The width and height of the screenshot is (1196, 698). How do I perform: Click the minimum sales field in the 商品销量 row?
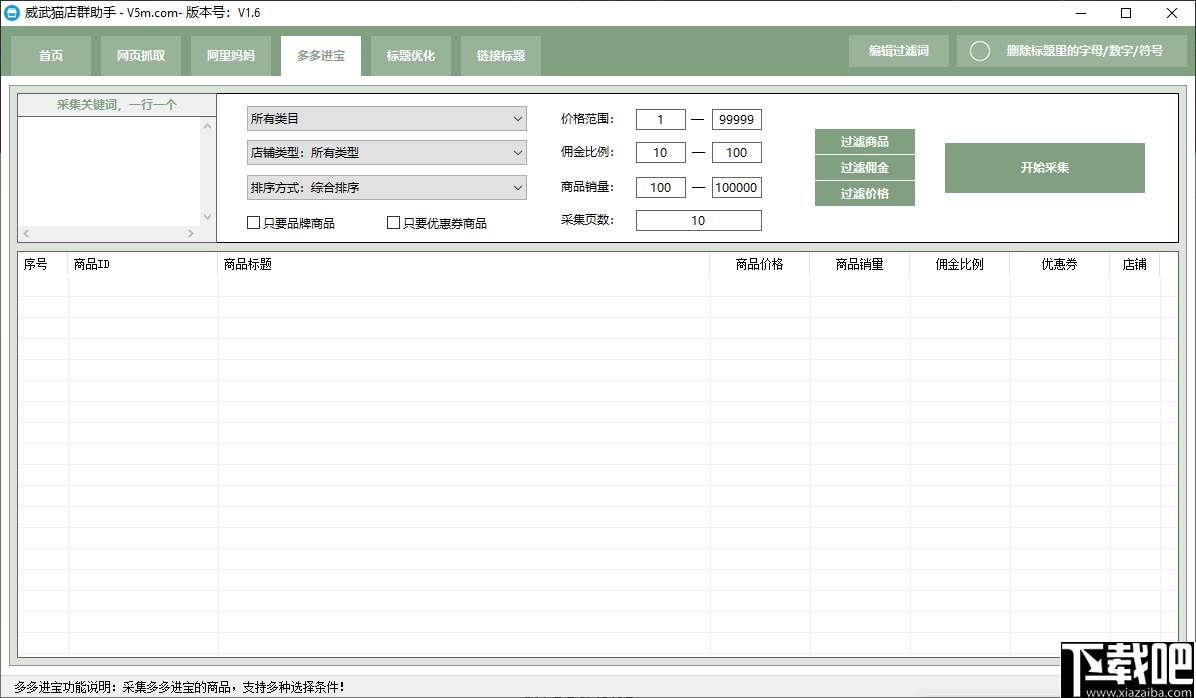point(661,187)
